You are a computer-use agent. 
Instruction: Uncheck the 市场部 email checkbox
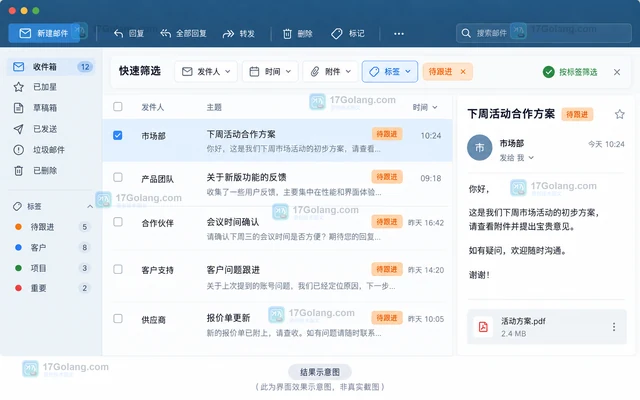[x=118, y=135]
